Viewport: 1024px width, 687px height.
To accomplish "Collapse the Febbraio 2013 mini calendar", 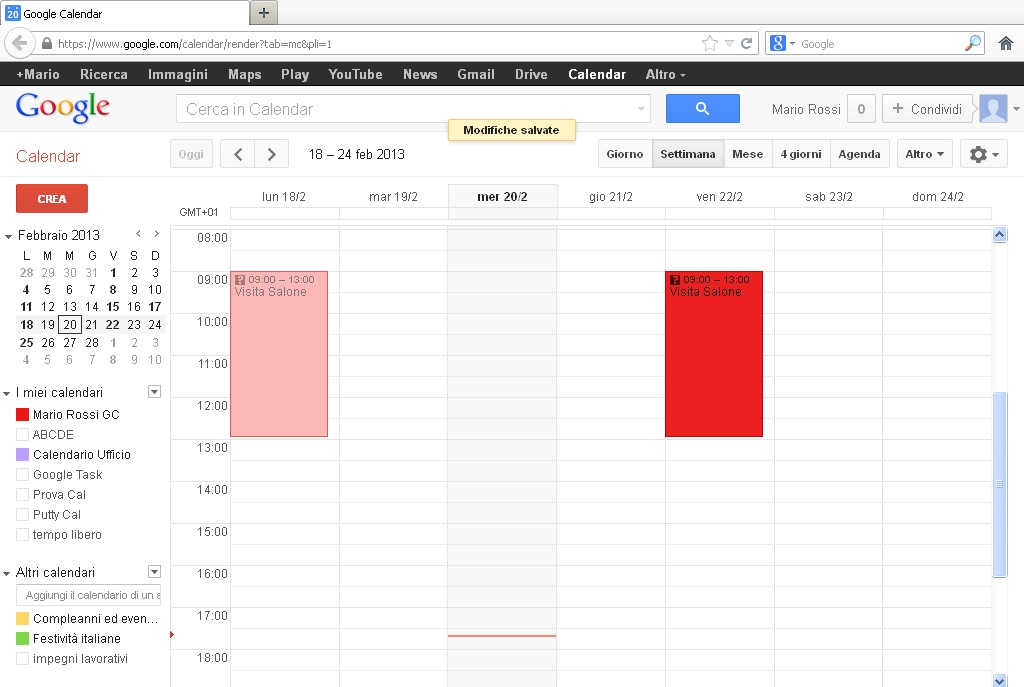I will [x=8, y=236].
